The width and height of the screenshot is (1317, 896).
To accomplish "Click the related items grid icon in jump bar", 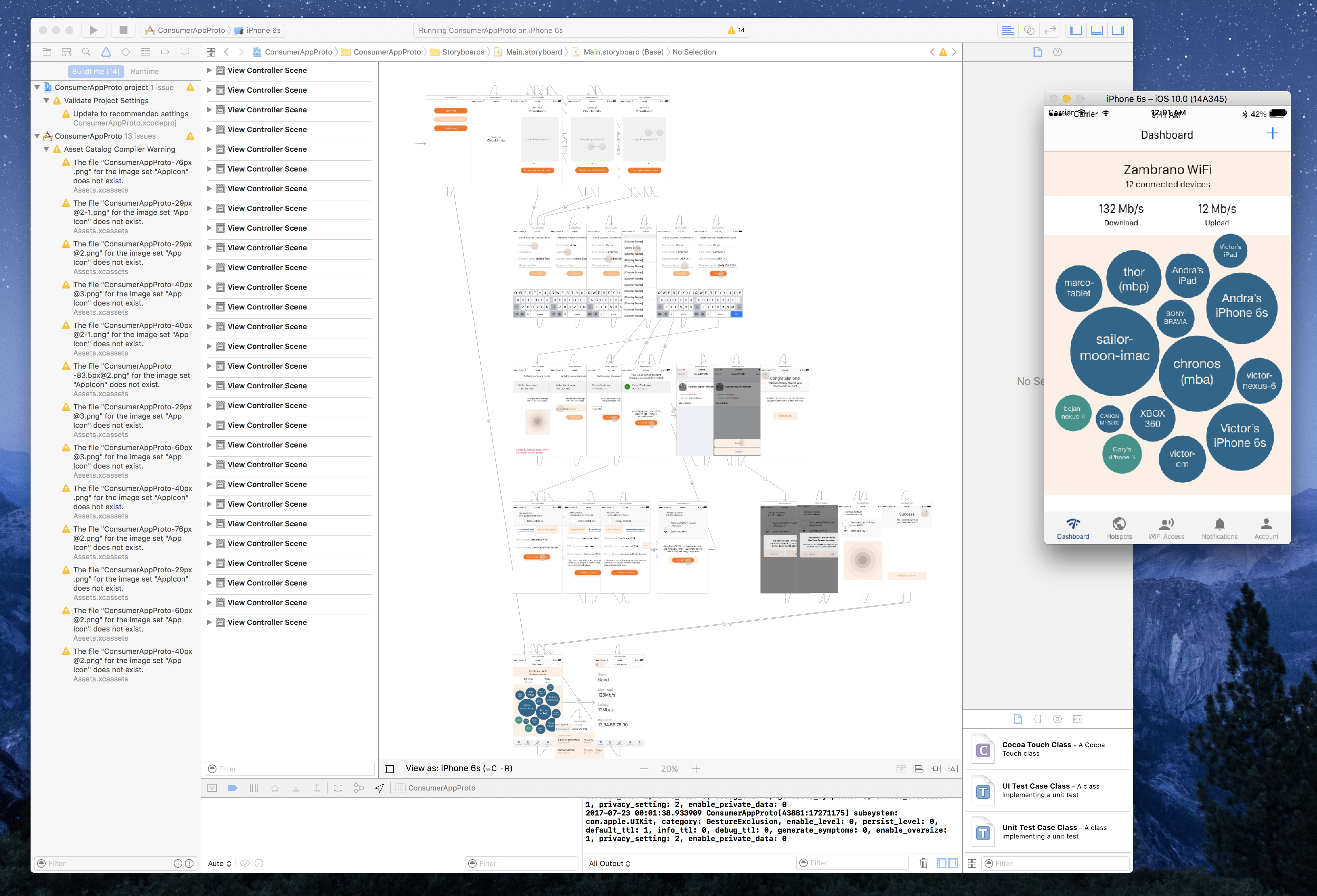I will pyautogui.click(x=211, y=52).
